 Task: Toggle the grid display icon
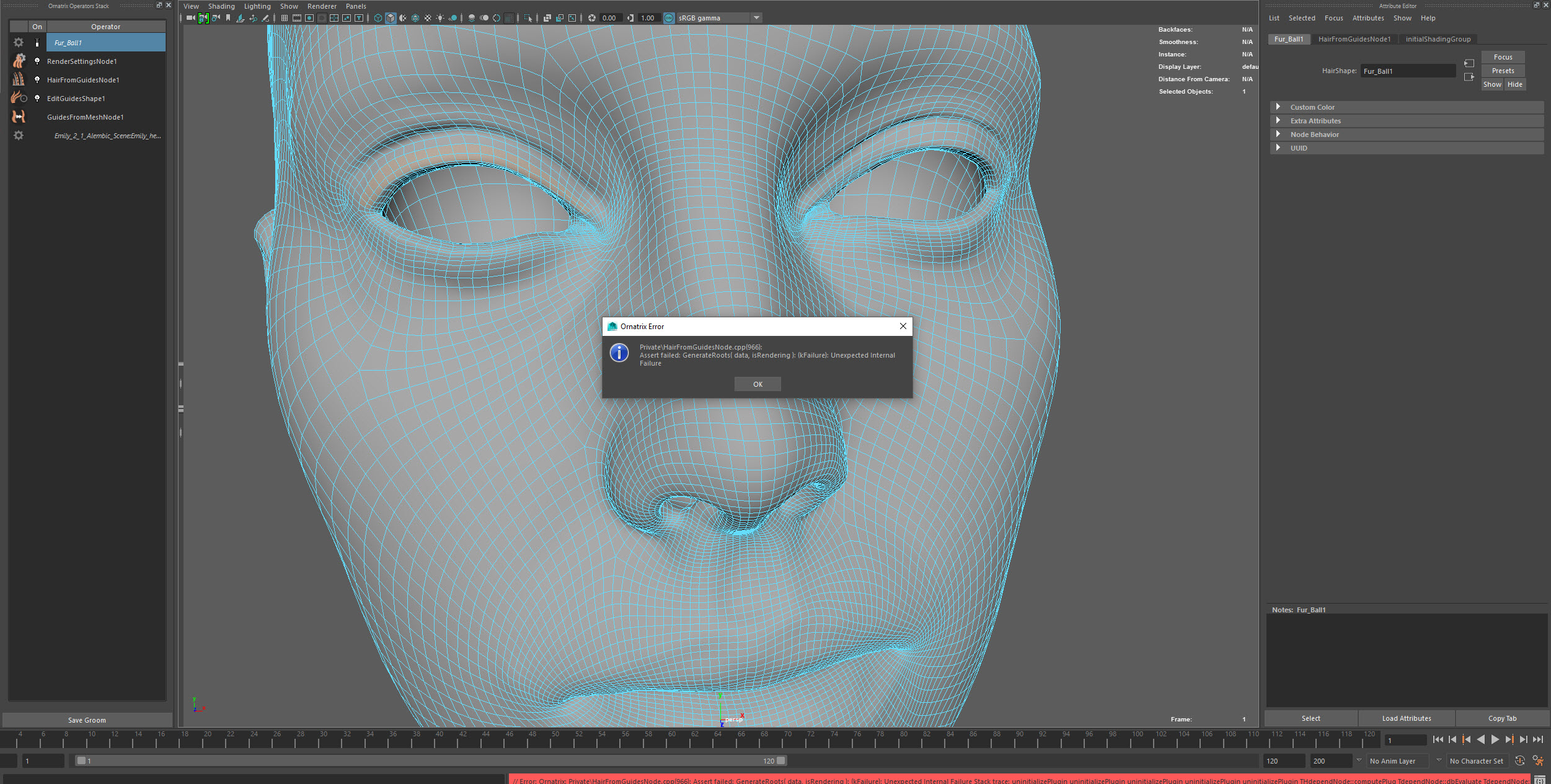(284, 18)
